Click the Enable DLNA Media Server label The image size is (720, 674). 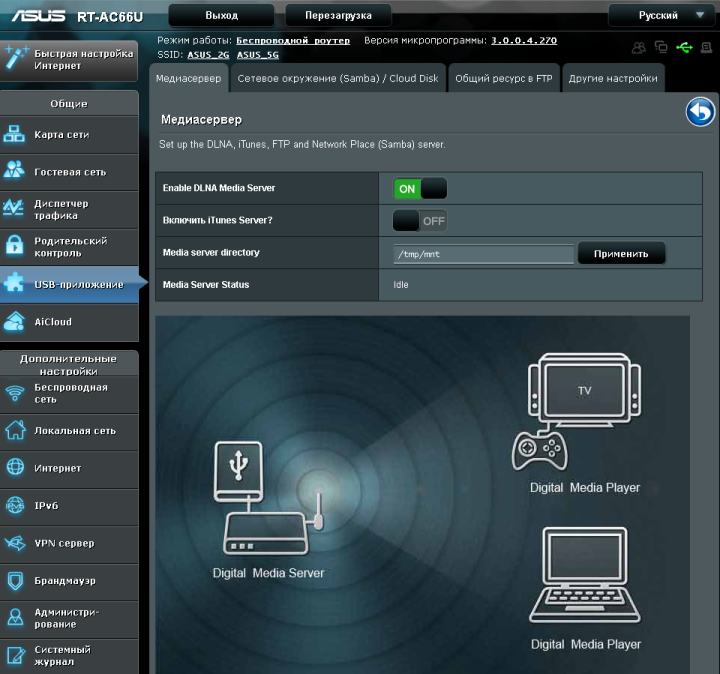pos(219,188)
